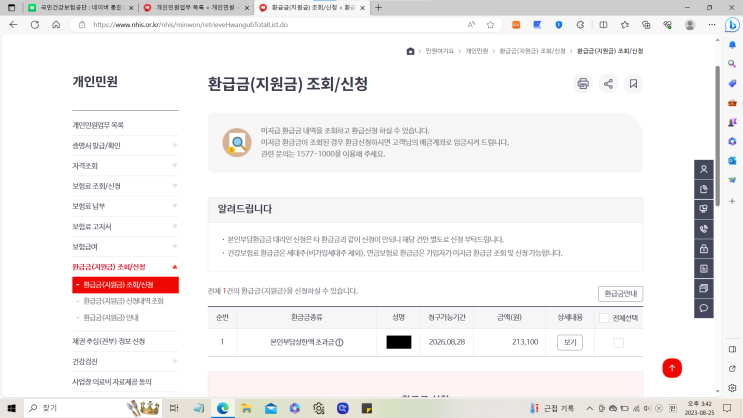The width and height of the screenshot is (743, 418).
Task: Open 사업장 의료비 자료제공 동의 menu
Action: pyautogui.click(x=112, y=382)
